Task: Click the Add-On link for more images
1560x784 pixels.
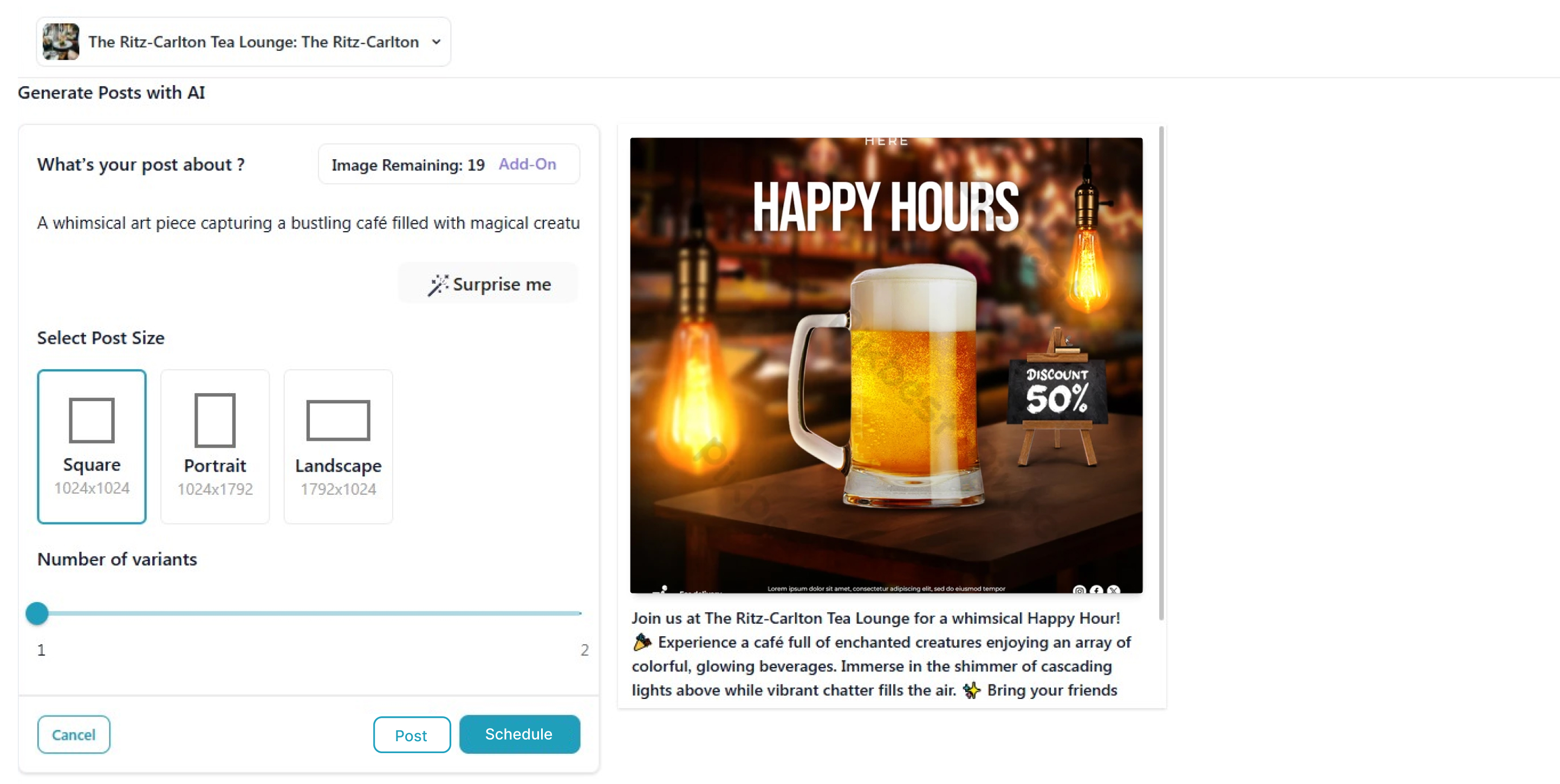Action: (527, 164)
